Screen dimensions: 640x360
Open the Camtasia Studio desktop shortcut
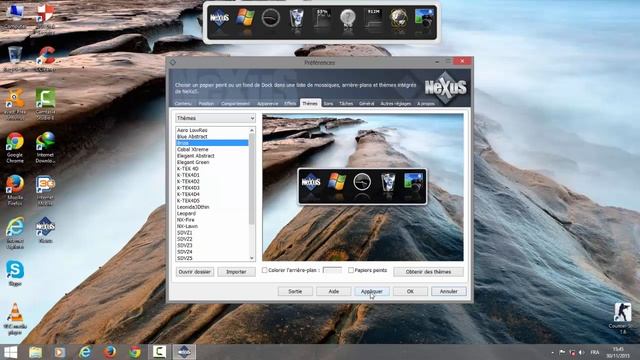45,104
